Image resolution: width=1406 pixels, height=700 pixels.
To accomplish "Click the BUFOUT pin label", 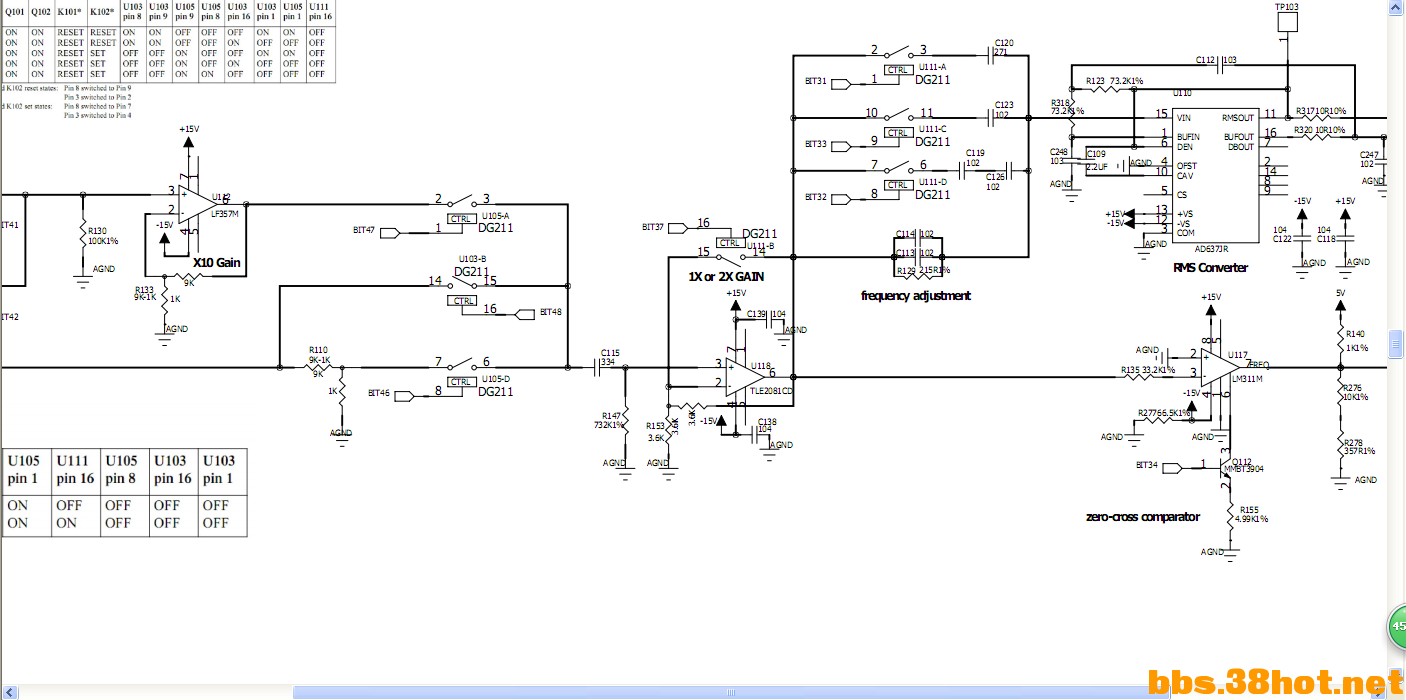I will (x=1238, y=136).
